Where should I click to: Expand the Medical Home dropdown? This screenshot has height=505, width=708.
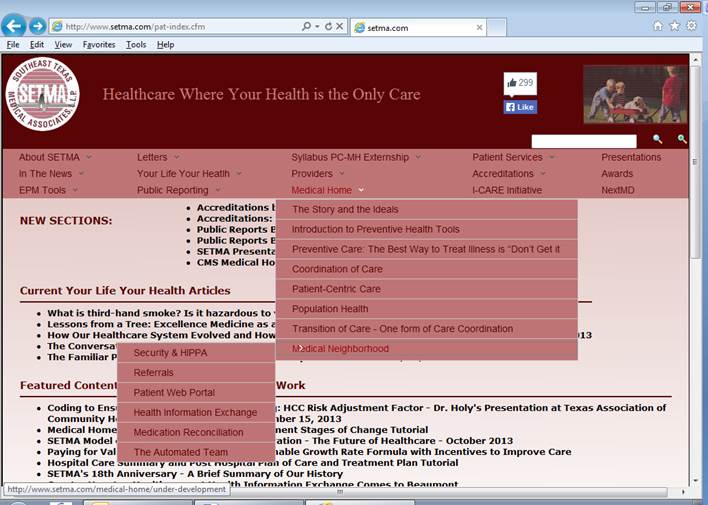[327, 190]
